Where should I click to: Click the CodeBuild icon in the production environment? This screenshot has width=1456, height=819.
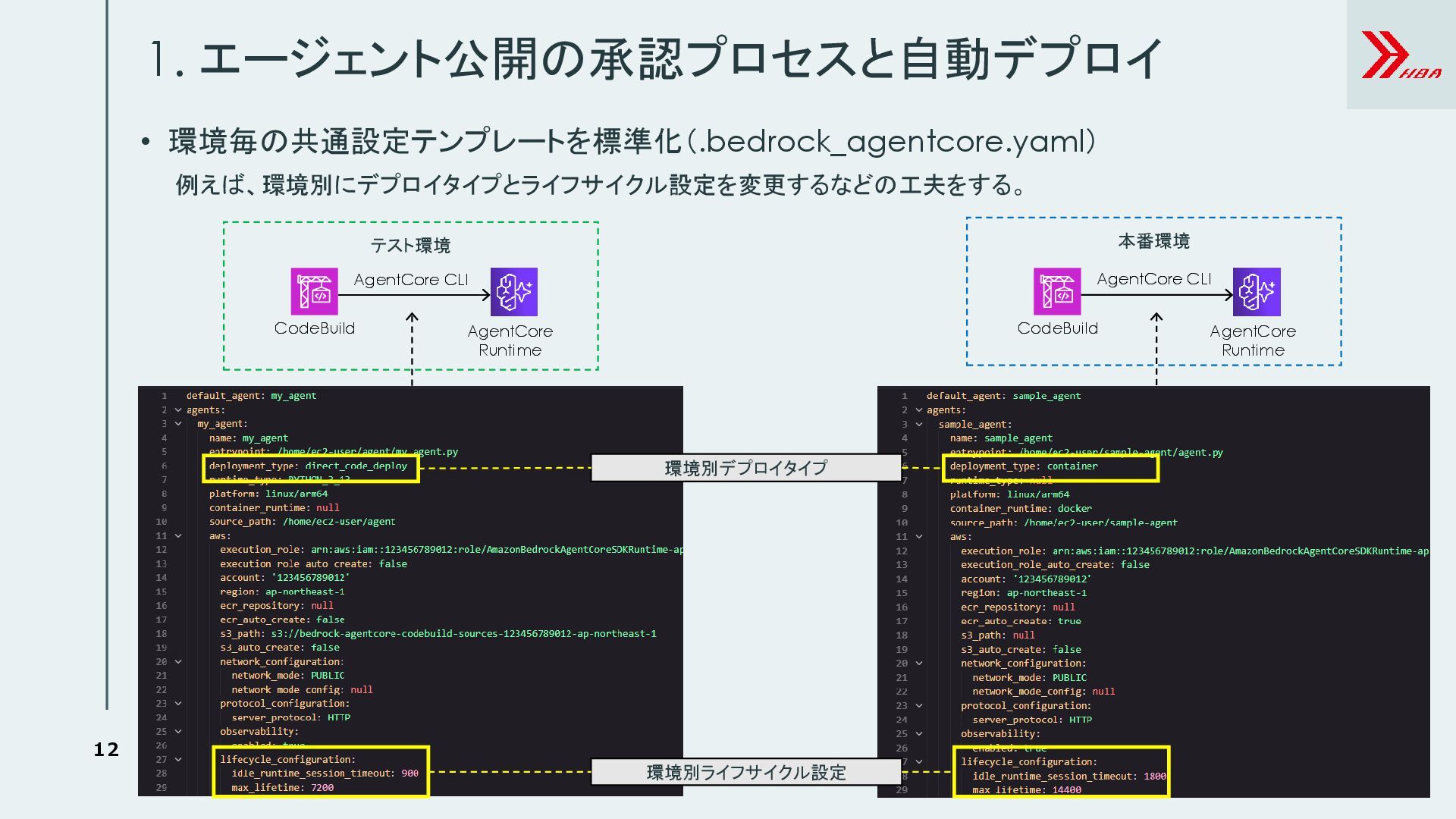click(x=1056, y=291)
